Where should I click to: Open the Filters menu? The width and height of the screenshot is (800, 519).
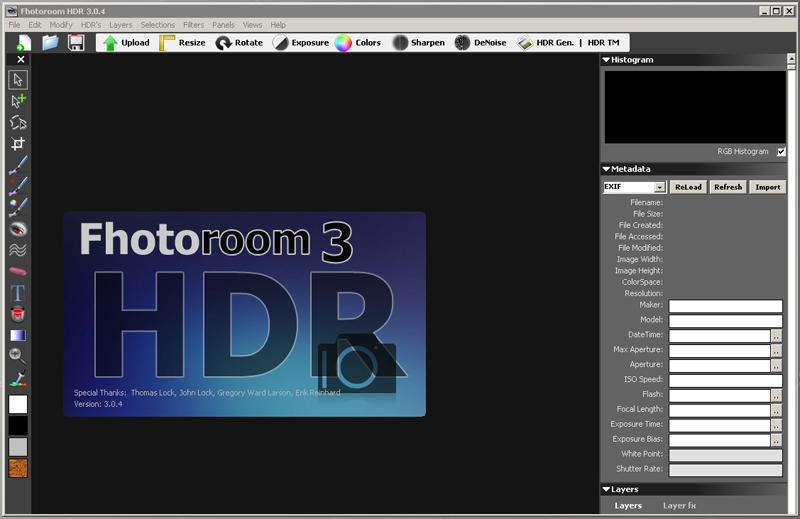(x=193, y=24)
